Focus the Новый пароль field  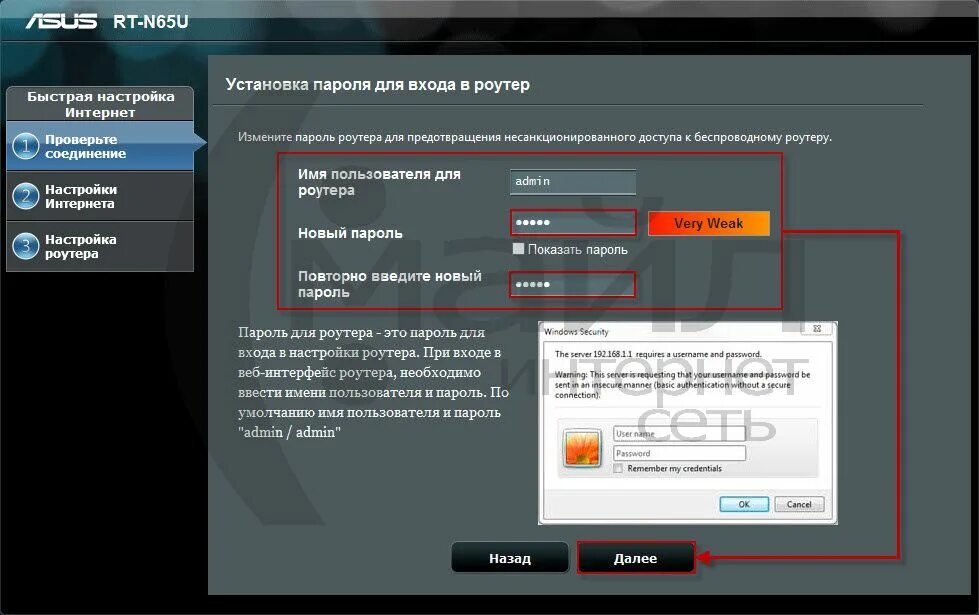[573, 222]
